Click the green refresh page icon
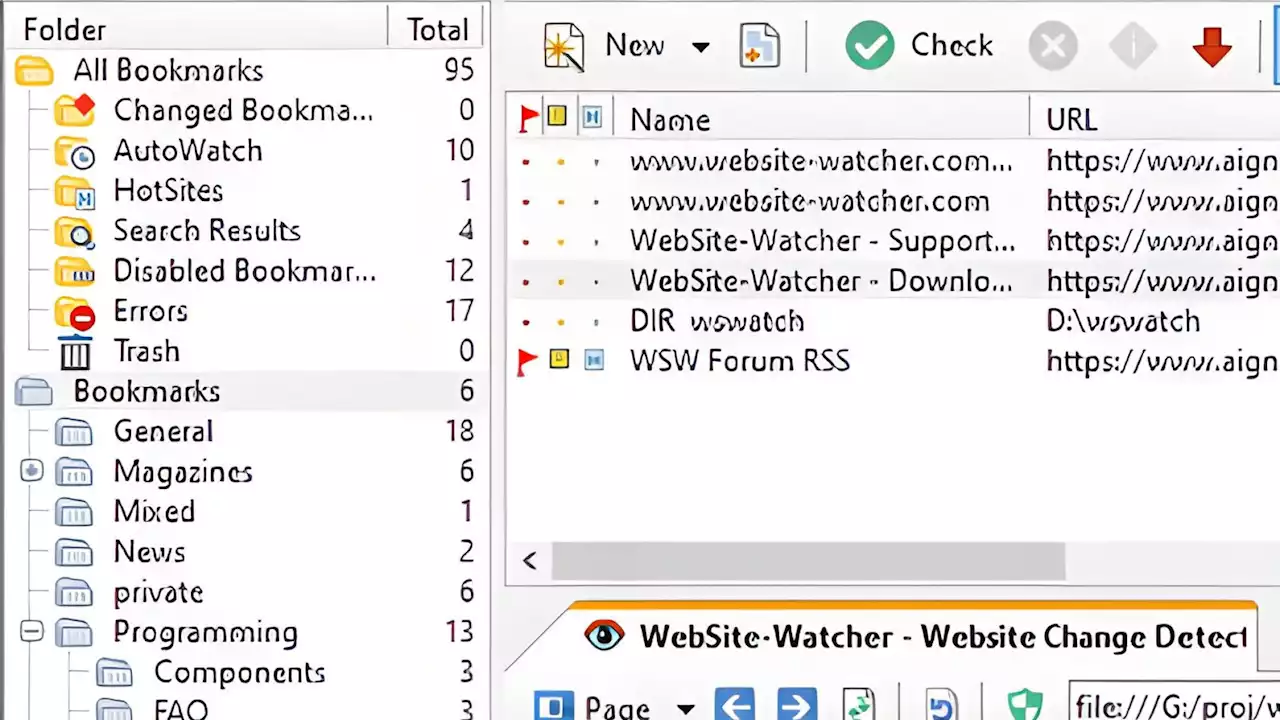Viewport: 1280px width, 720px height. click(859, 706)
